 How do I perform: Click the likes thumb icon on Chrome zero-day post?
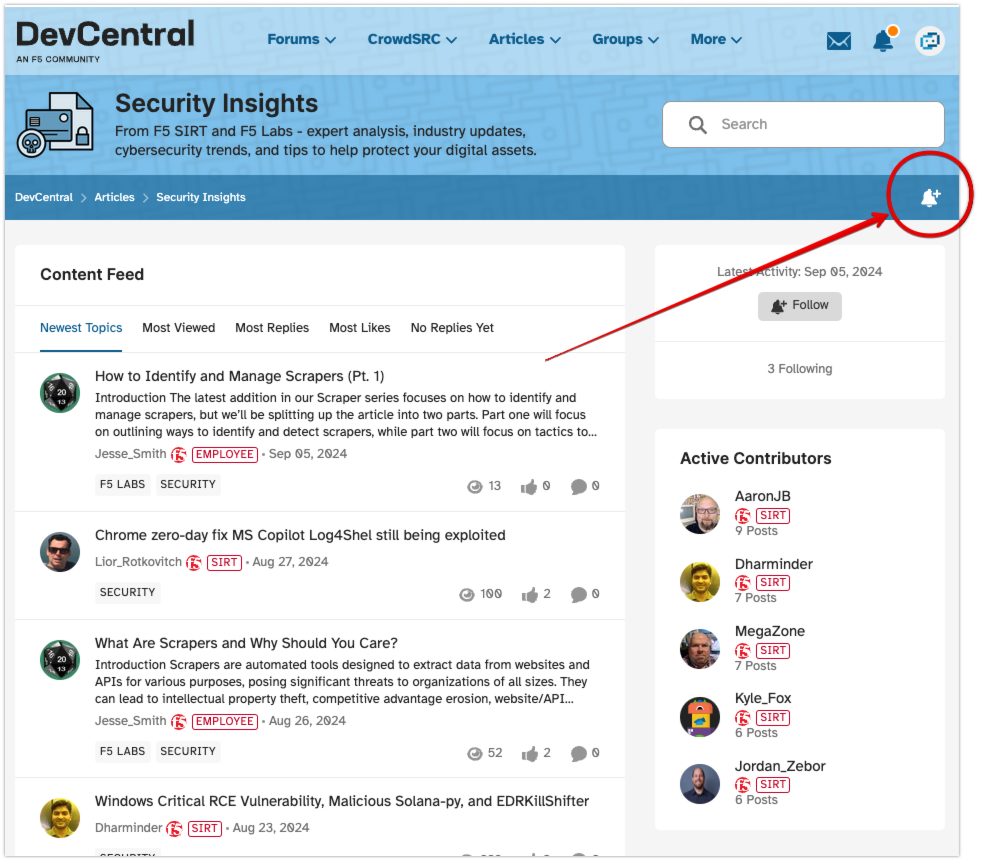(x=530, y=594)
